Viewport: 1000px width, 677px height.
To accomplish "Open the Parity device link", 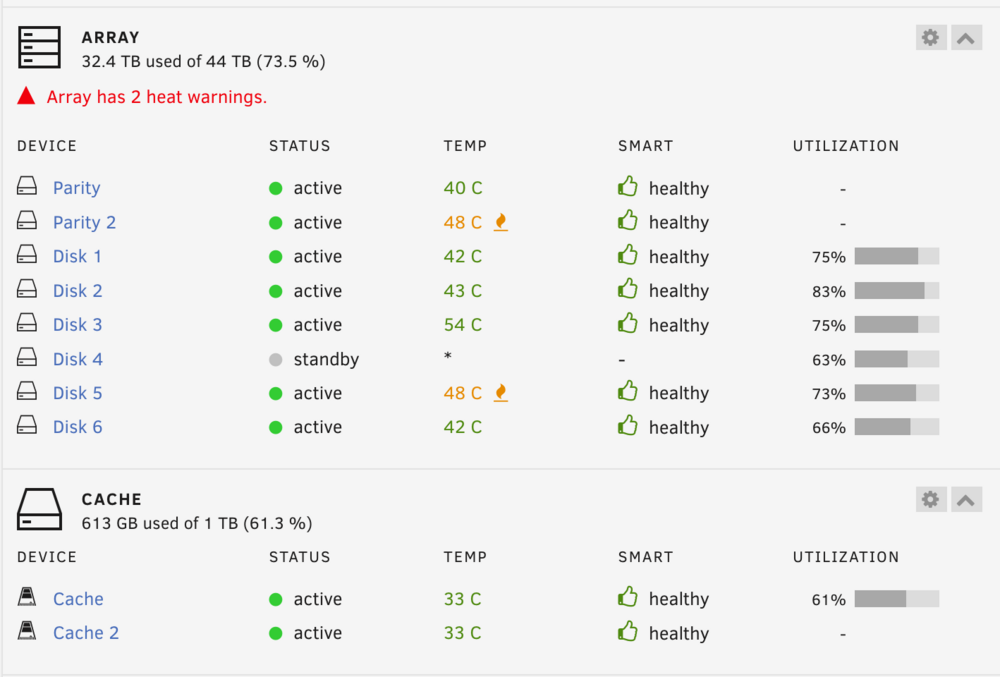I will coord(77,188).
